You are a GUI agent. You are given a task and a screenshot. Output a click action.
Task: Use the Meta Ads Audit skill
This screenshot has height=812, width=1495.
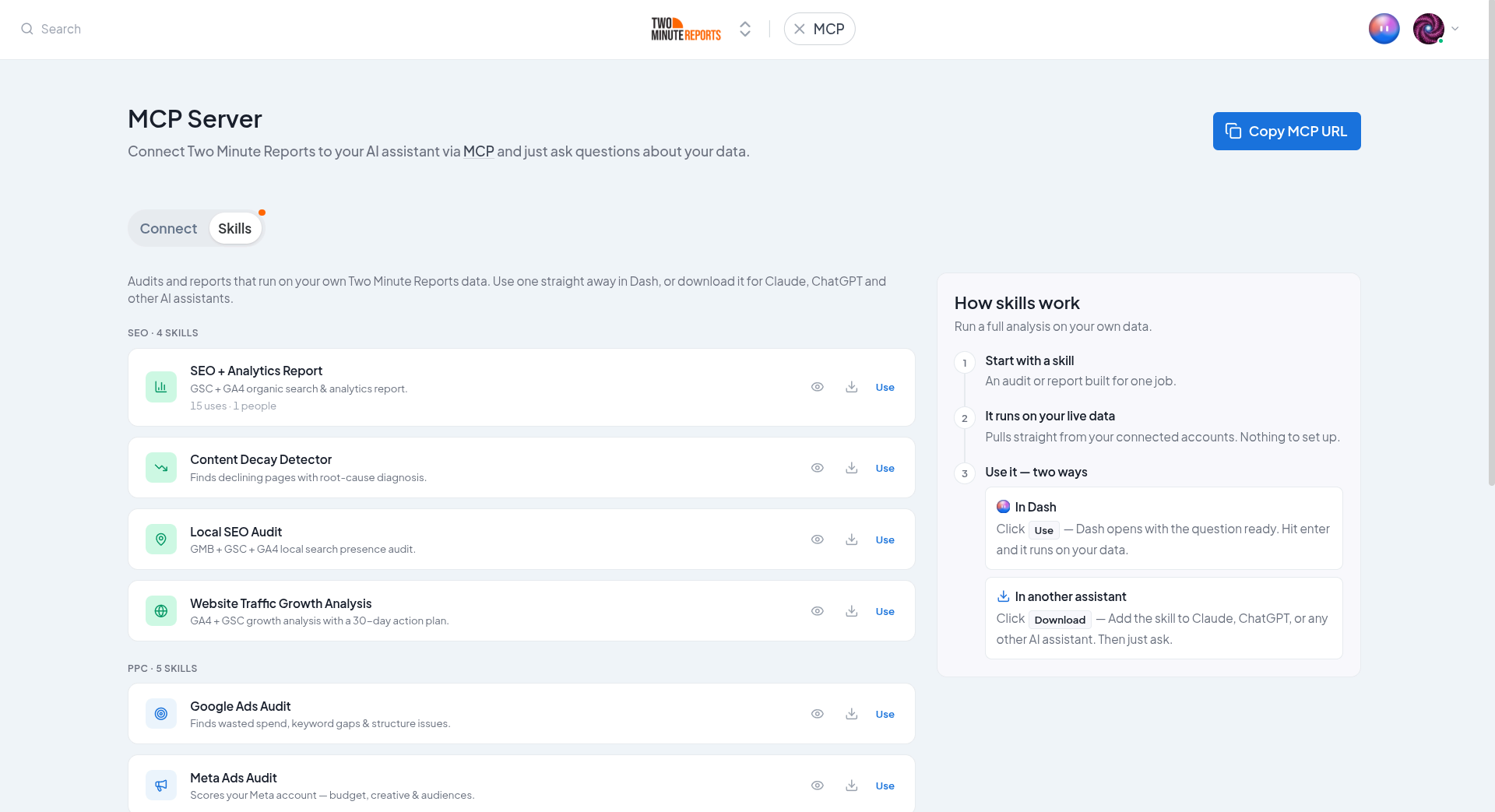point(885,786)
